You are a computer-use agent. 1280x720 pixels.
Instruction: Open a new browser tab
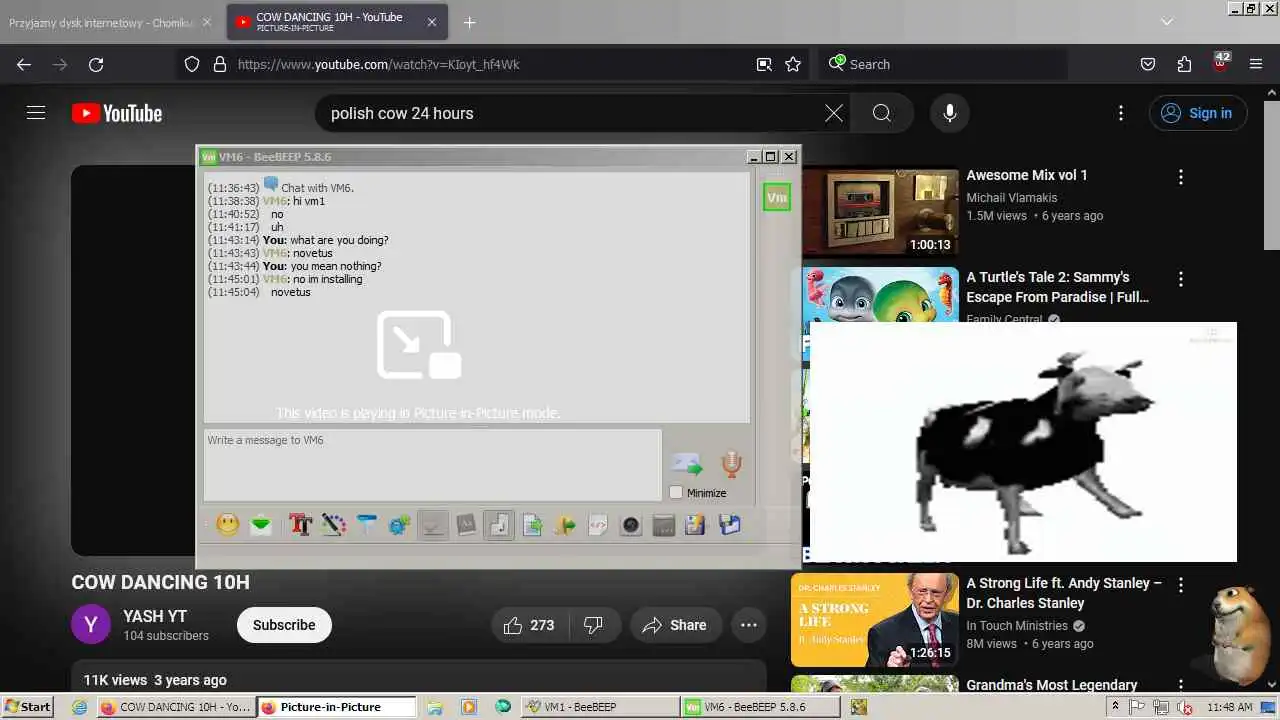[470, 22]
